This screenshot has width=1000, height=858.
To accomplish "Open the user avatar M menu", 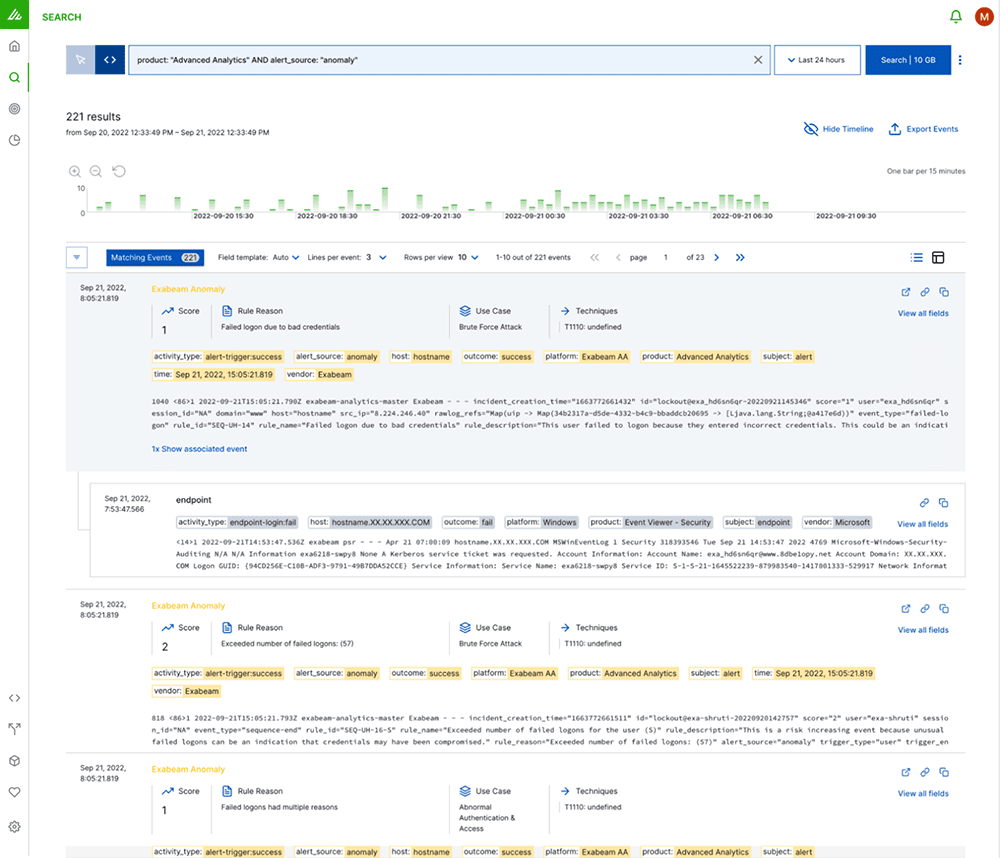I will (x=984, y=17).
